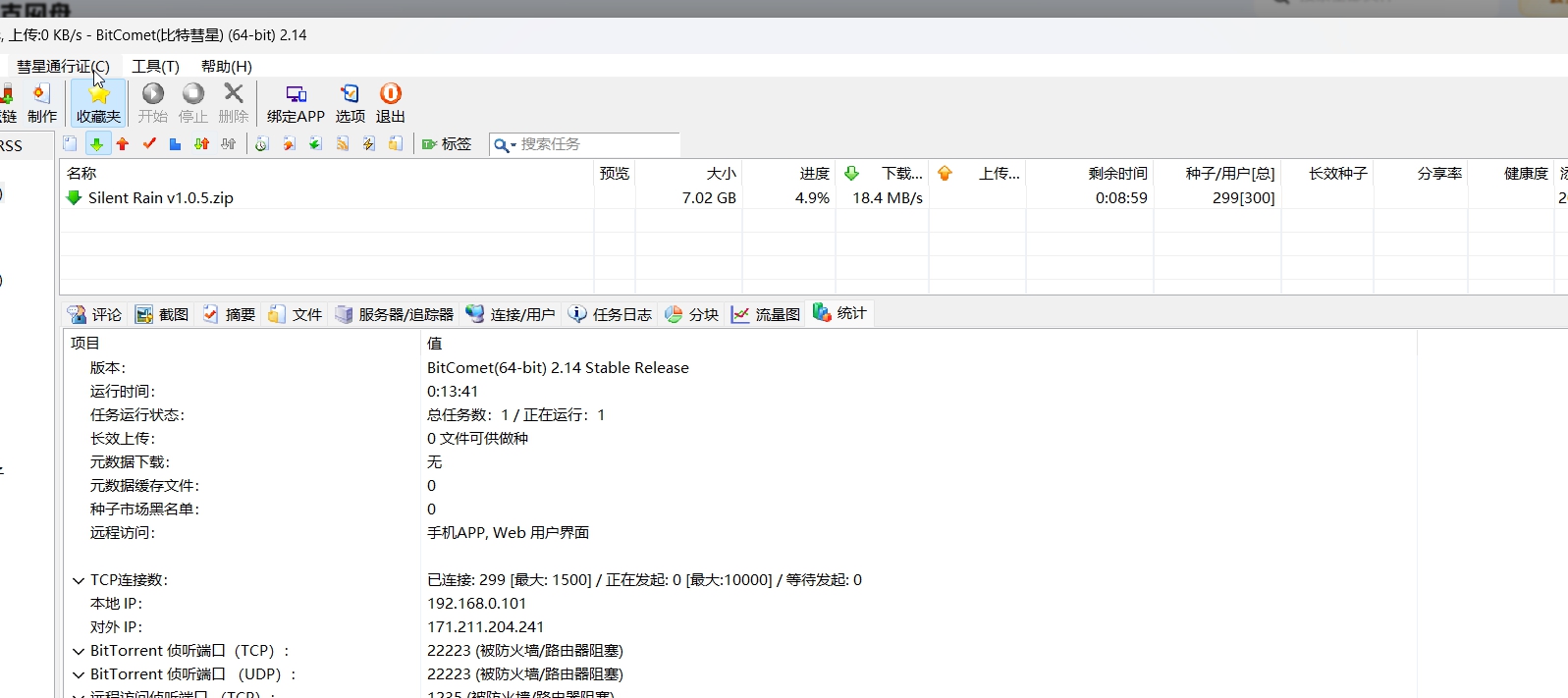Click the page with green arrow filter icon
The width and height of the screenshot is (1568, 698).
[315, 144]
